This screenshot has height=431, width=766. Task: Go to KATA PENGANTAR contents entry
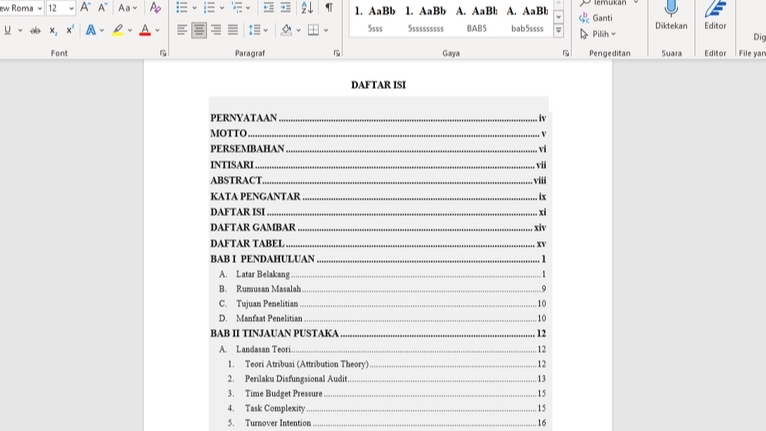coord(378,196)
